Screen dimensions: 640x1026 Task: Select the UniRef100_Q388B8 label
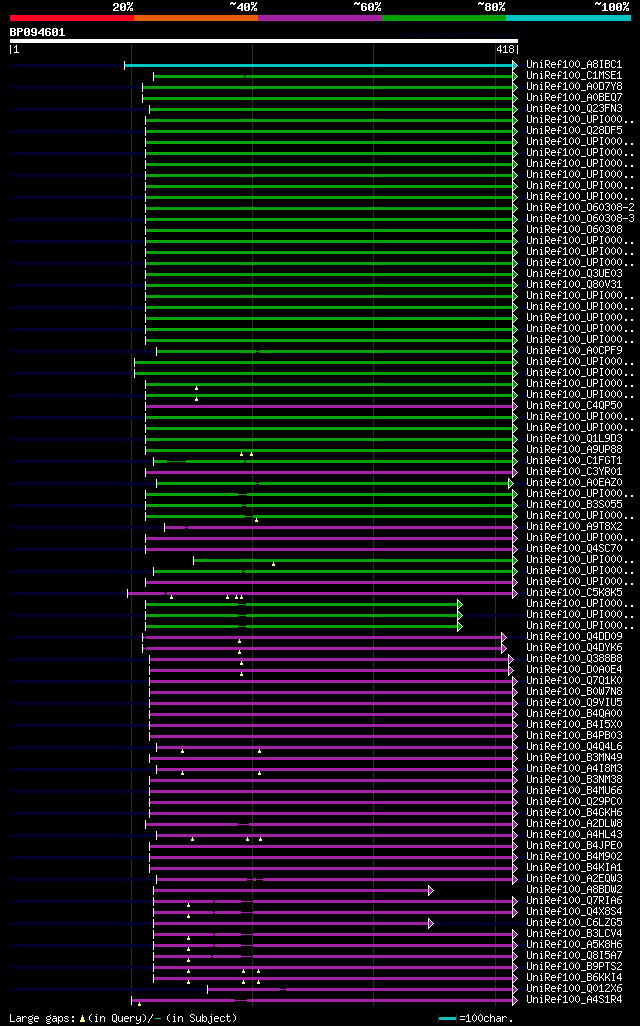click(x=574, y=658)
